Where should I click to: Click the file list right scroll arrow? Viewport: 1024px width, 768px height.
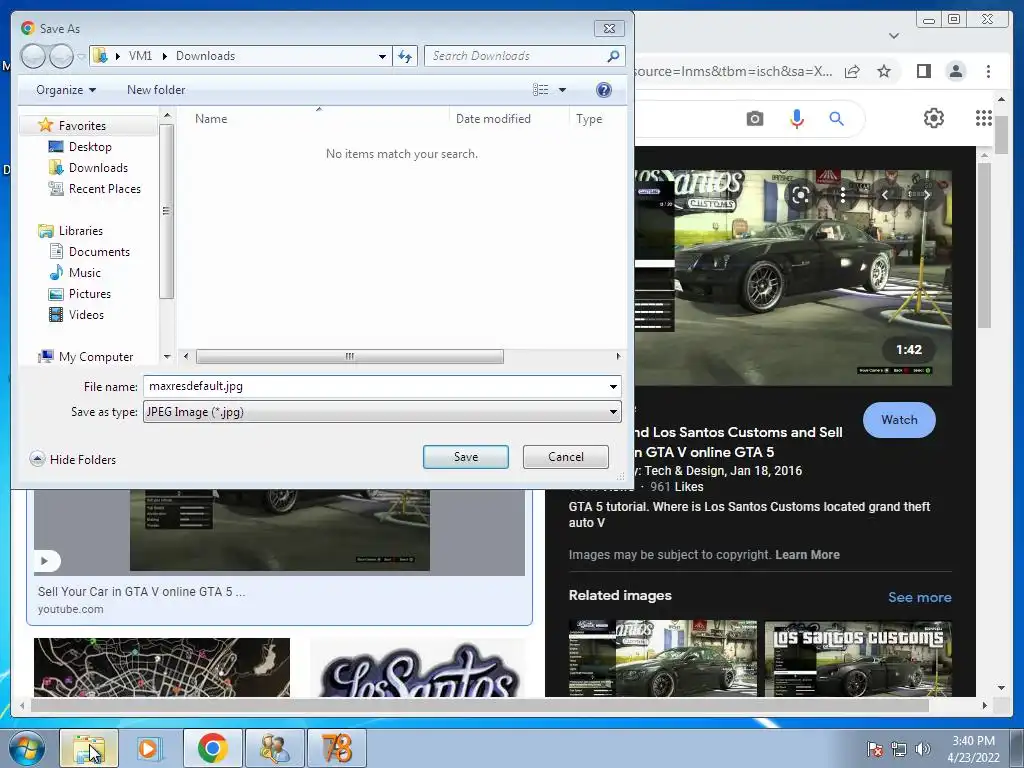(618, 357)
